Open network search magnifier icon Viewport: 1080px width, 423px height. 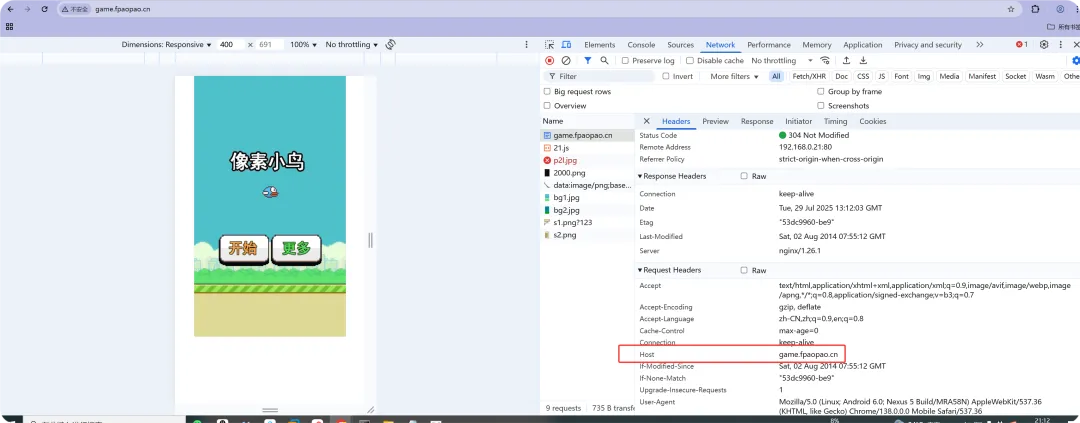tap(604, 61)
